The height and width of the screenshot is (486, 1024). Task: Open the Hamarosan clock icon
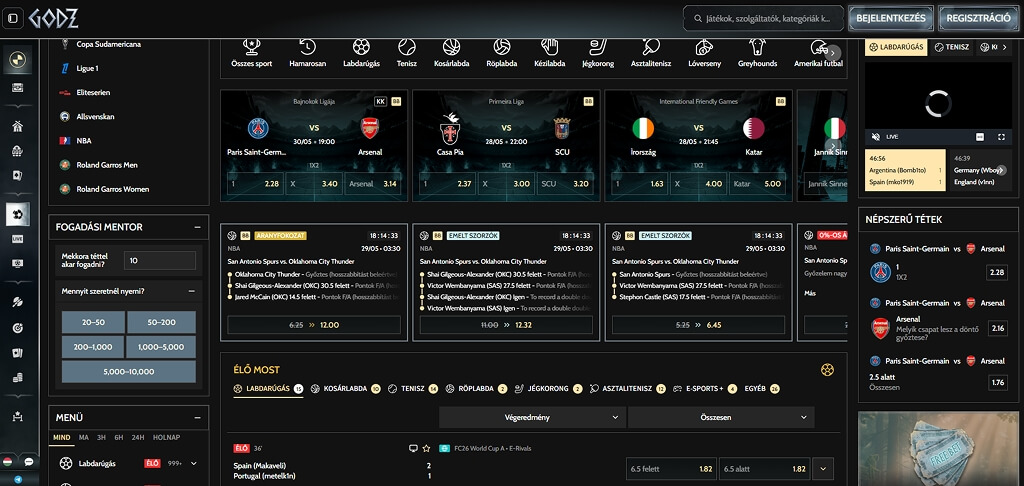coord(307,47)
